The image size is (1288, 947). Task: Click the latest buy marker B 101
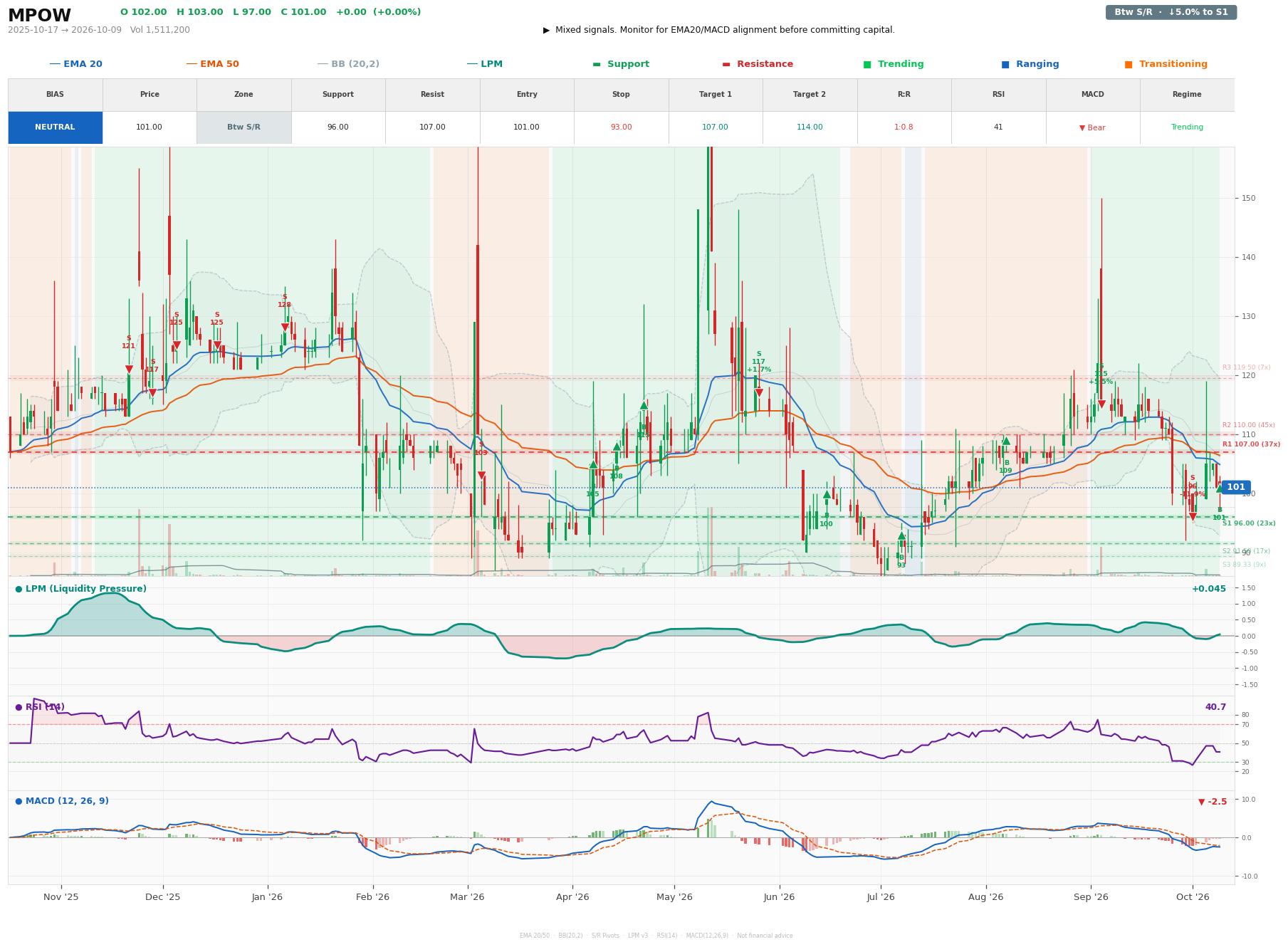tap(1220, 488)
